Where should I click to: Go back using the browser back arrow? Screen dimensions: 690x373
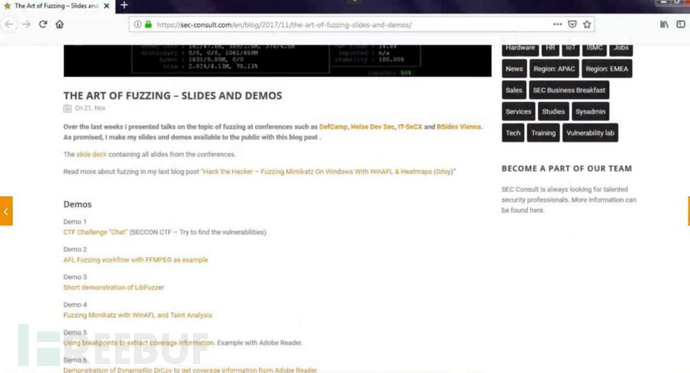point(9,24)
